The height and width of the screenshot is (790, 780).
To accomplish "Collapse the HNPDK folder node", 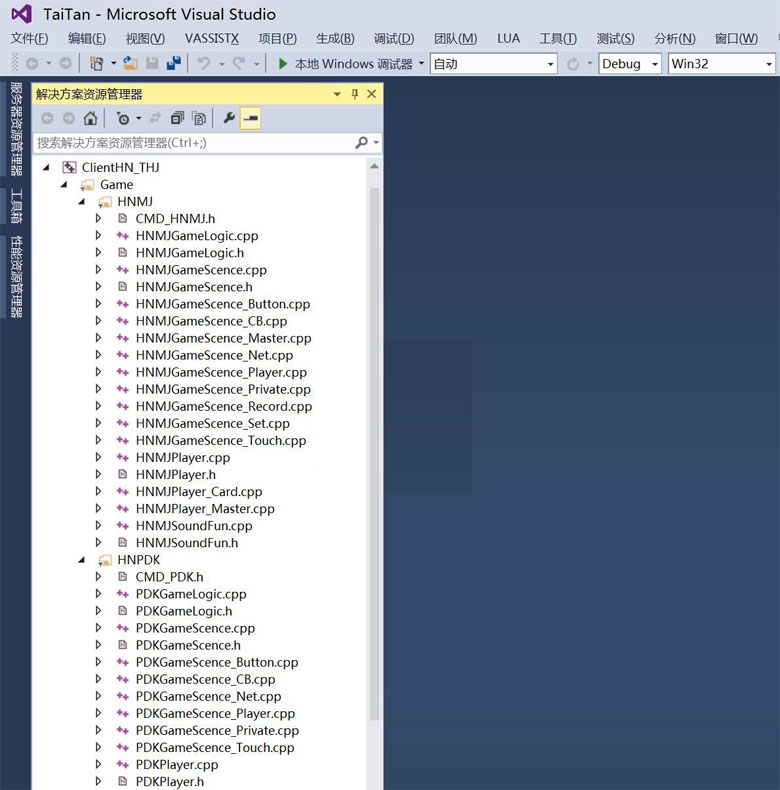I will pyautogui.click(x=82, y=560).
